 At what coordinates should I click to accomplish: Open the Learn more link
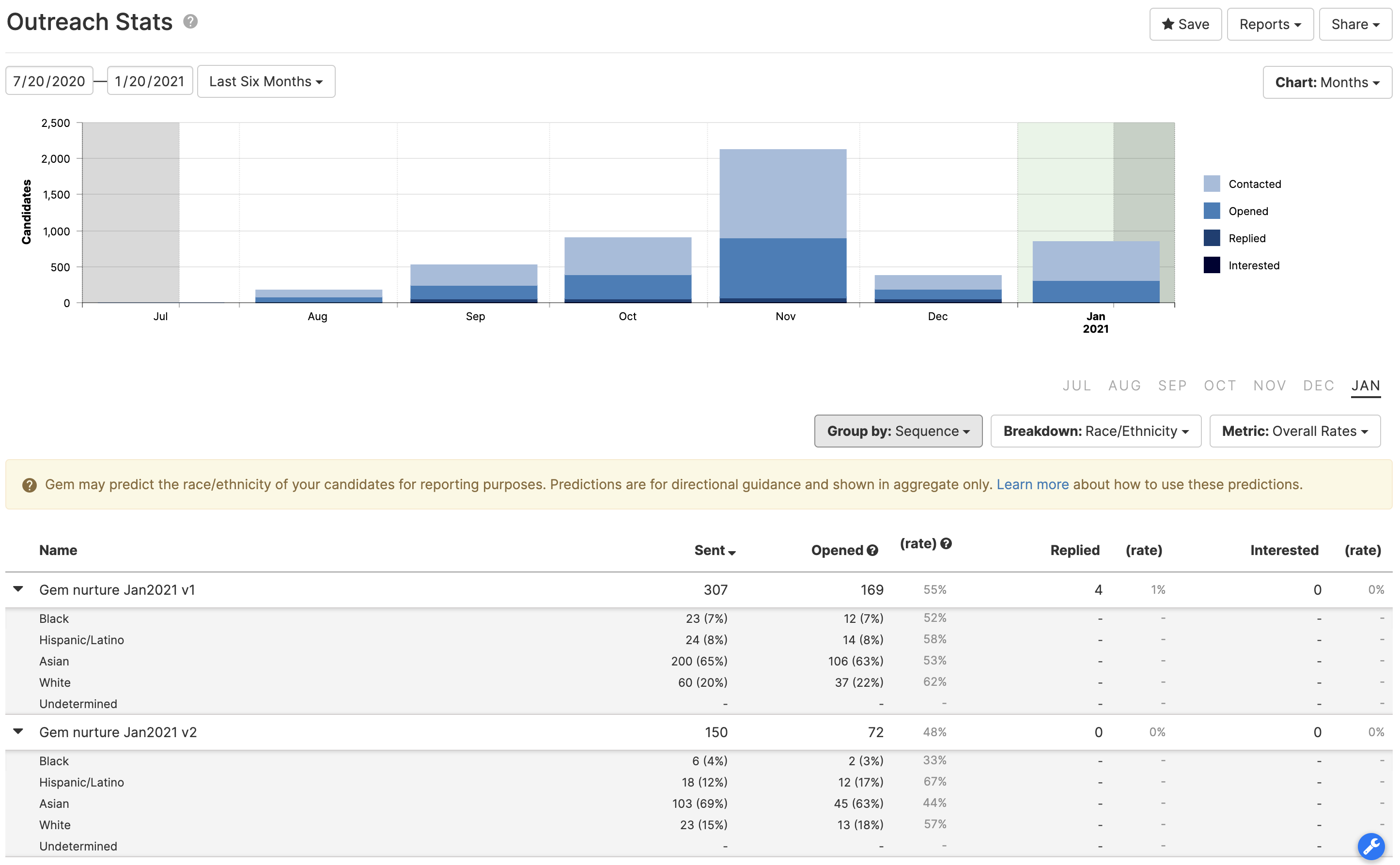1032,484
